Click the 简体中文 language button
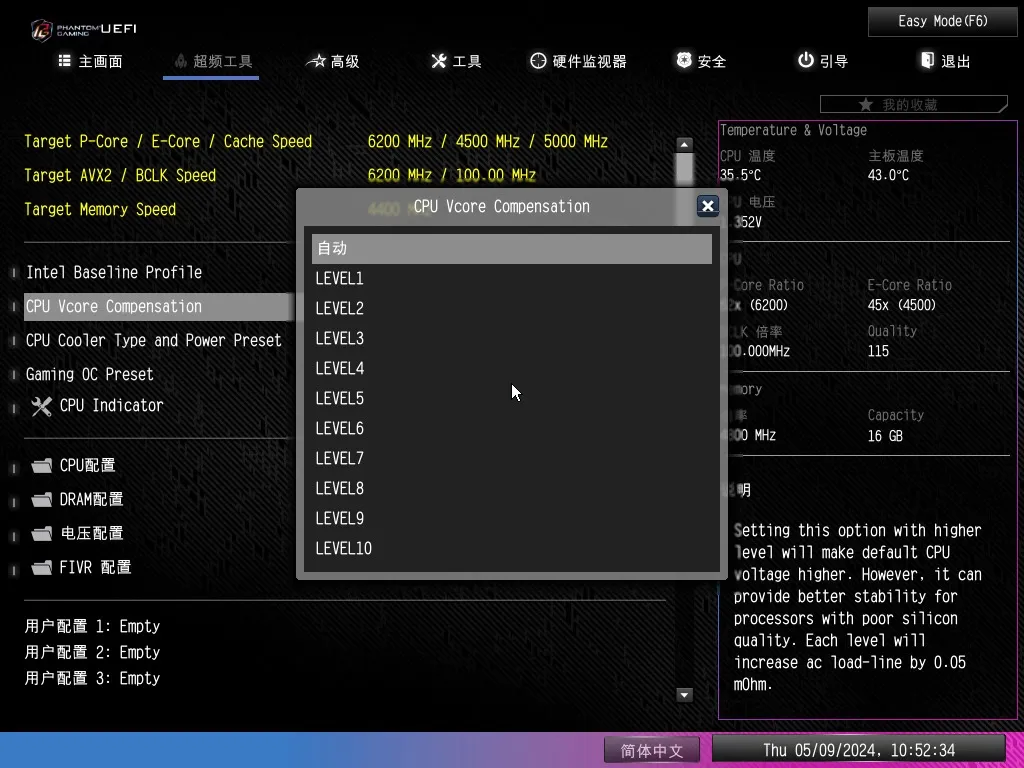The image size is (1024, 768). click(652, 750)
